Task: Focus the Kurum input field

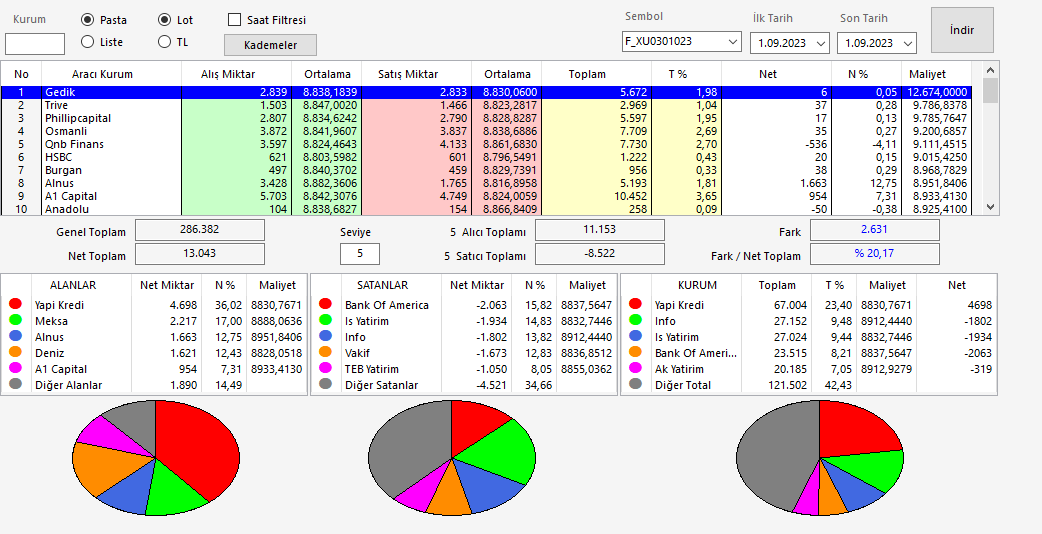Action: click(35, 44)
